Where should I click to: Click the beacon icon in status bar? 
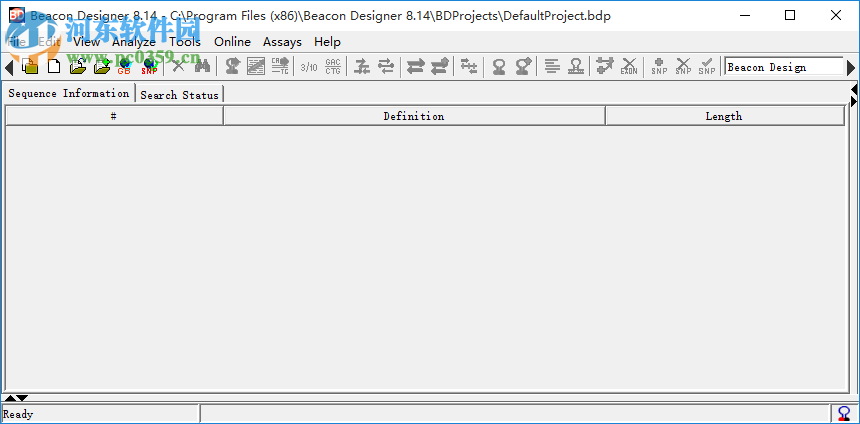point(845,414)
